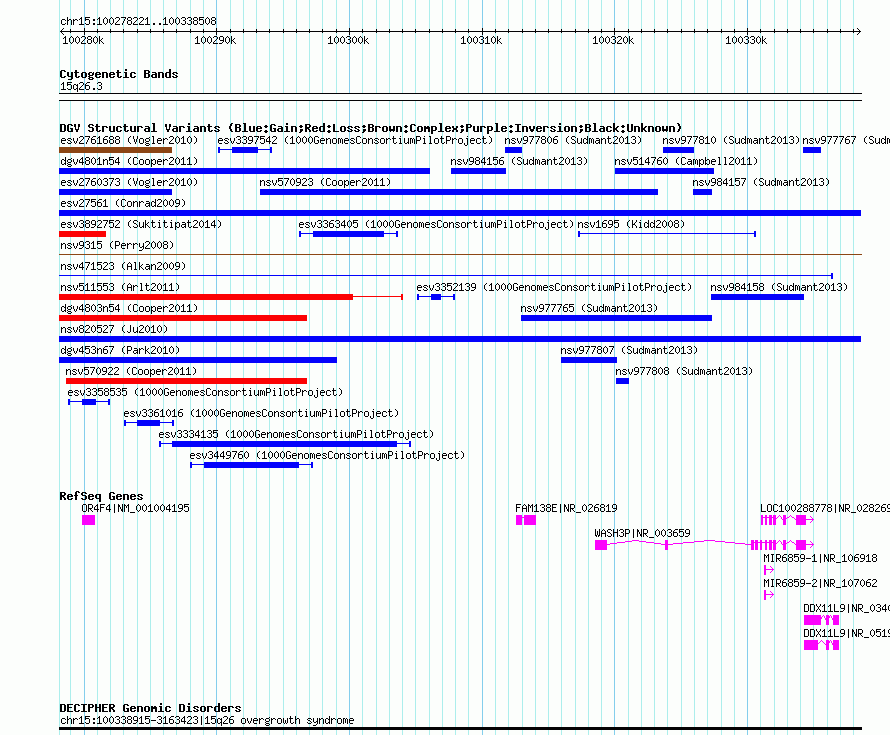This screenshot has width=890, height=735.
Task: Click the chr15:100278221..100338508 coordinates
Action: 138,21
